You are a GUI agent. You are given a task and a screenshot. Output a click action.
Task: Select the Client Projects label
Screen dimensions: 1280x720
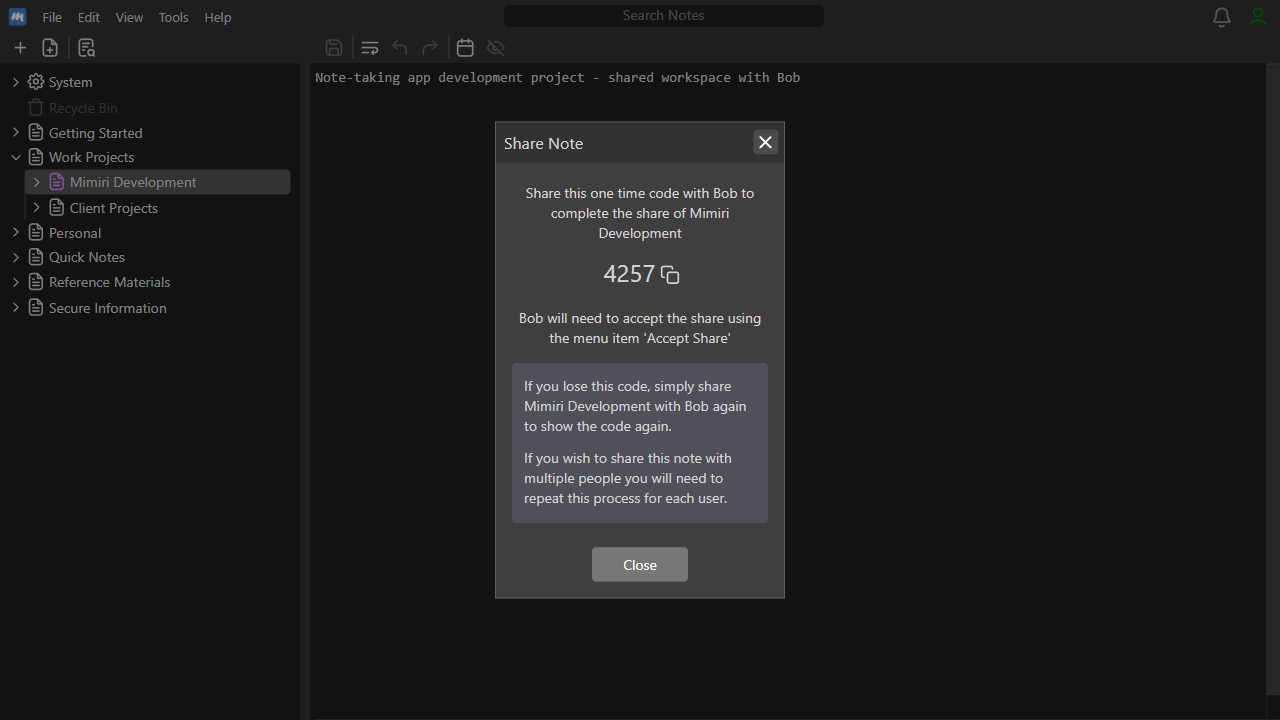[x=114, y=208]
